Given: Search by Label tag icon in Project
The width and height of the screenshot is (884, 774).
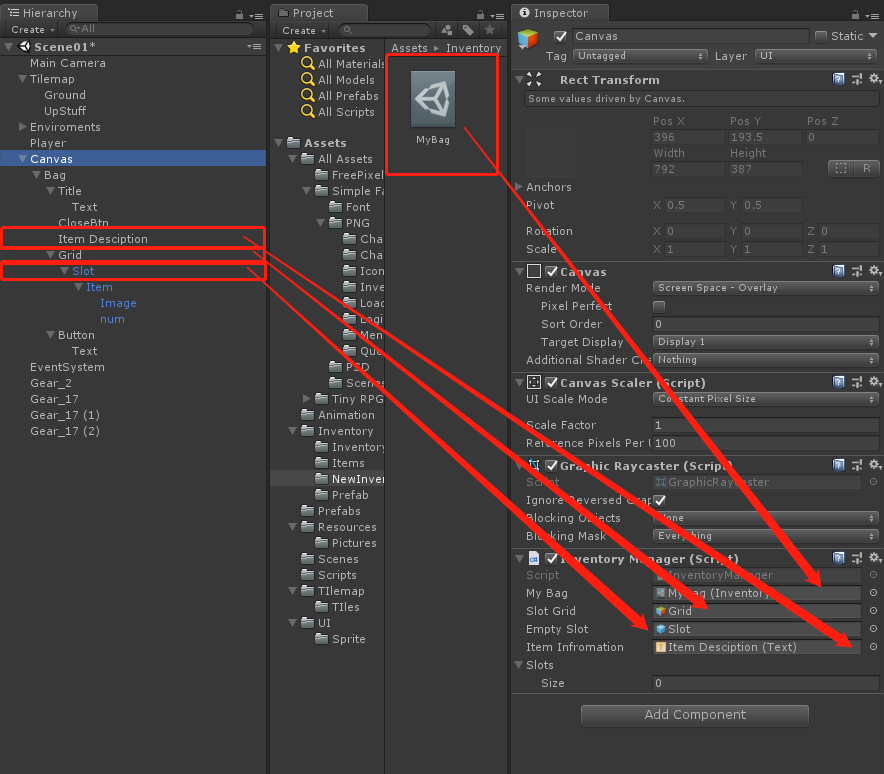Looking at the screenshot, I should pyautogui.click(x=468, y=30).
